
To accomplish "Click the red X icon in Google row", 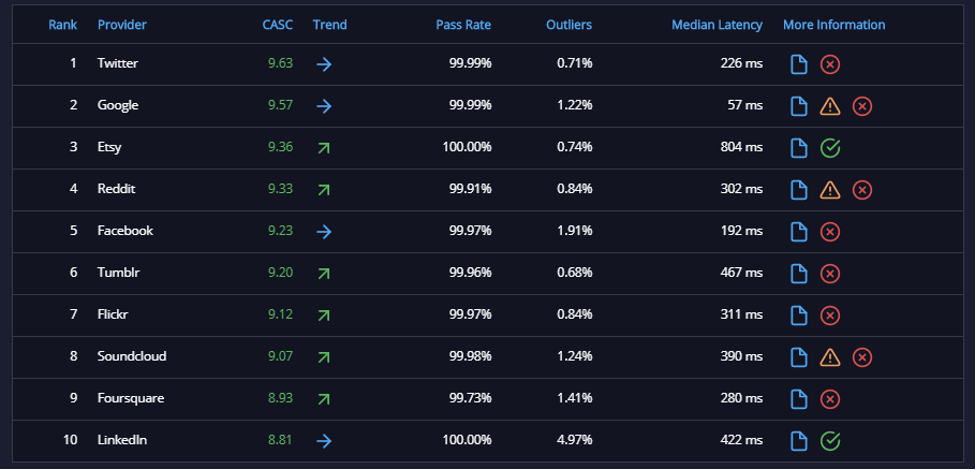I will pos(862,107).
